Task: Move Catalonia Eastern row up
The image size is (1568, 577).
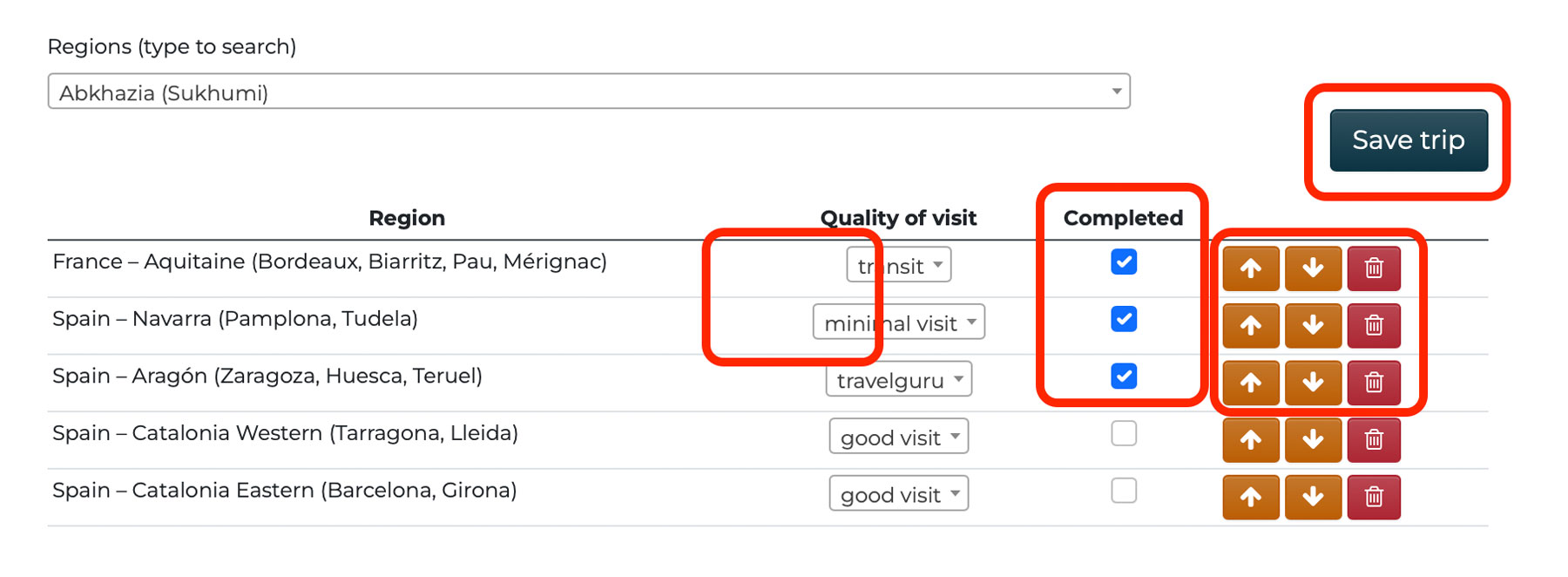Action: 1250,497
